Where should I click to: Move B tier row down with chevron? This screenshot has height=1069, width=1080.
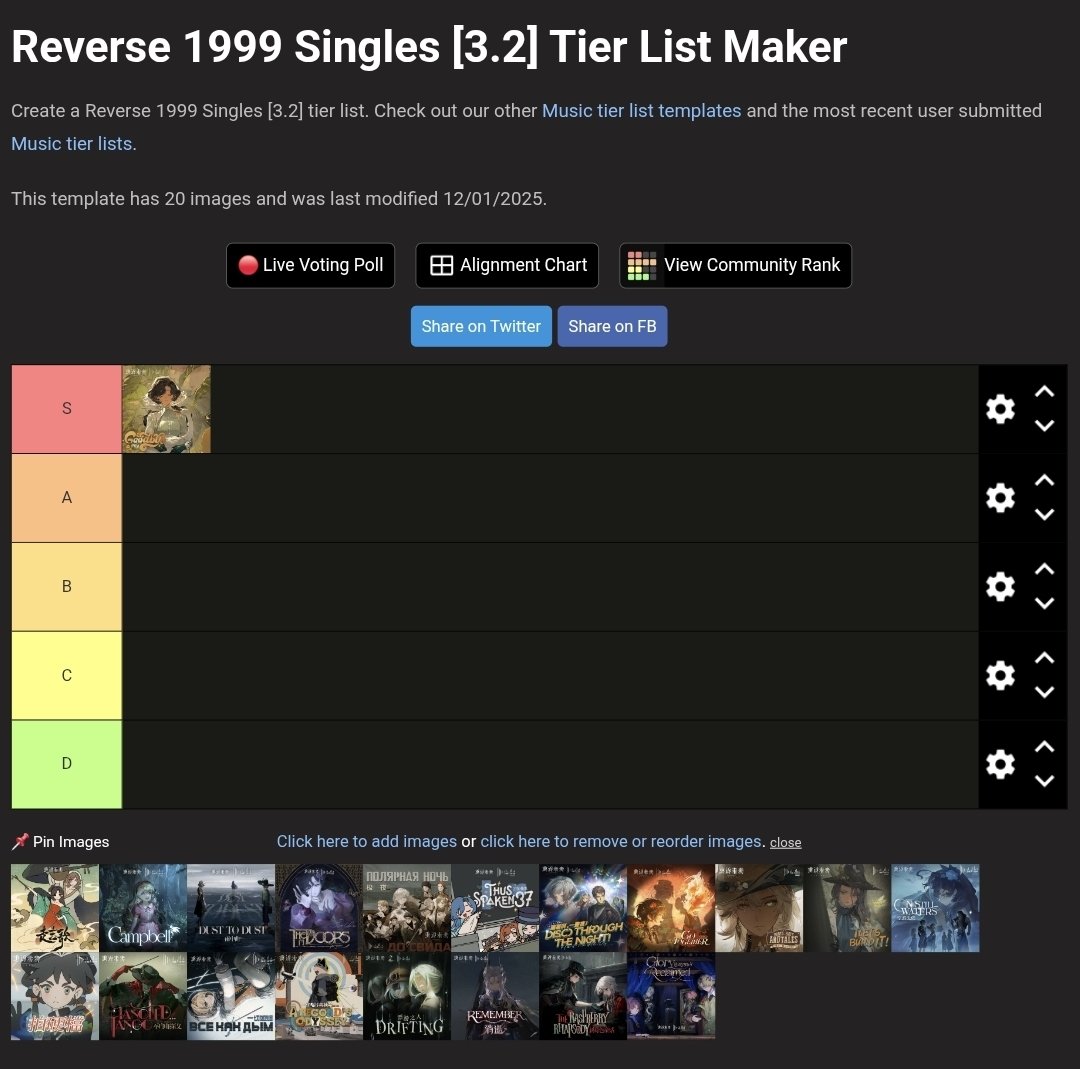(1044, 603)
